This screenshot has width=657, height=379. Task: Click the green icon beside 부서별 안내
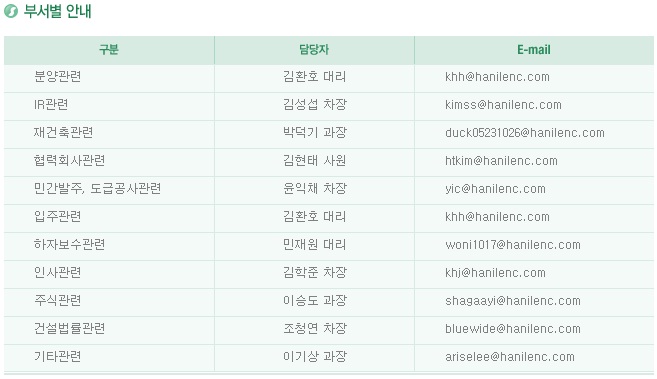pos(11,11)
